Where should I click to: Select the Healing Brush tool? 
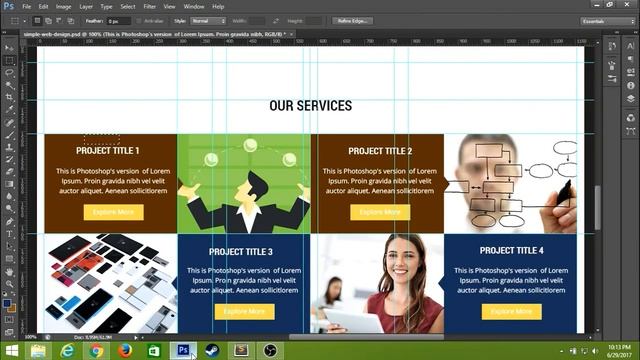coord(9,122)
